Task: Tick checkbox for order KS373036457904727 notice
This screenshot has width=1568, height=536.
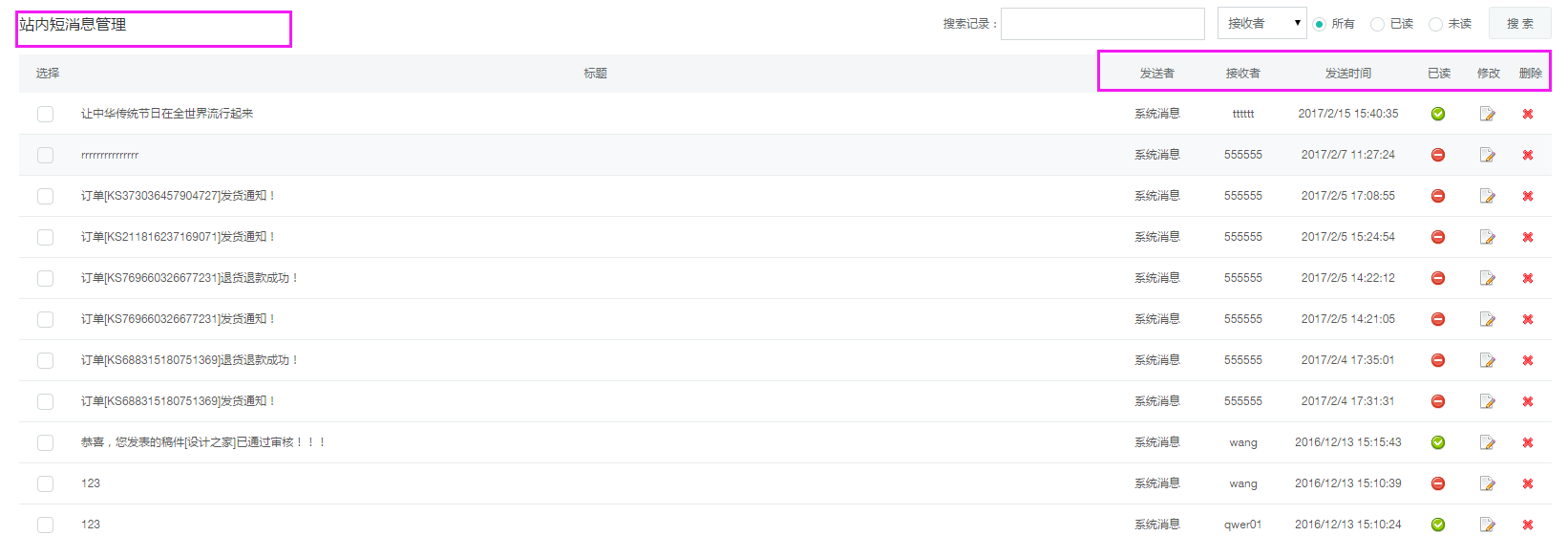Action: (45, 196)
